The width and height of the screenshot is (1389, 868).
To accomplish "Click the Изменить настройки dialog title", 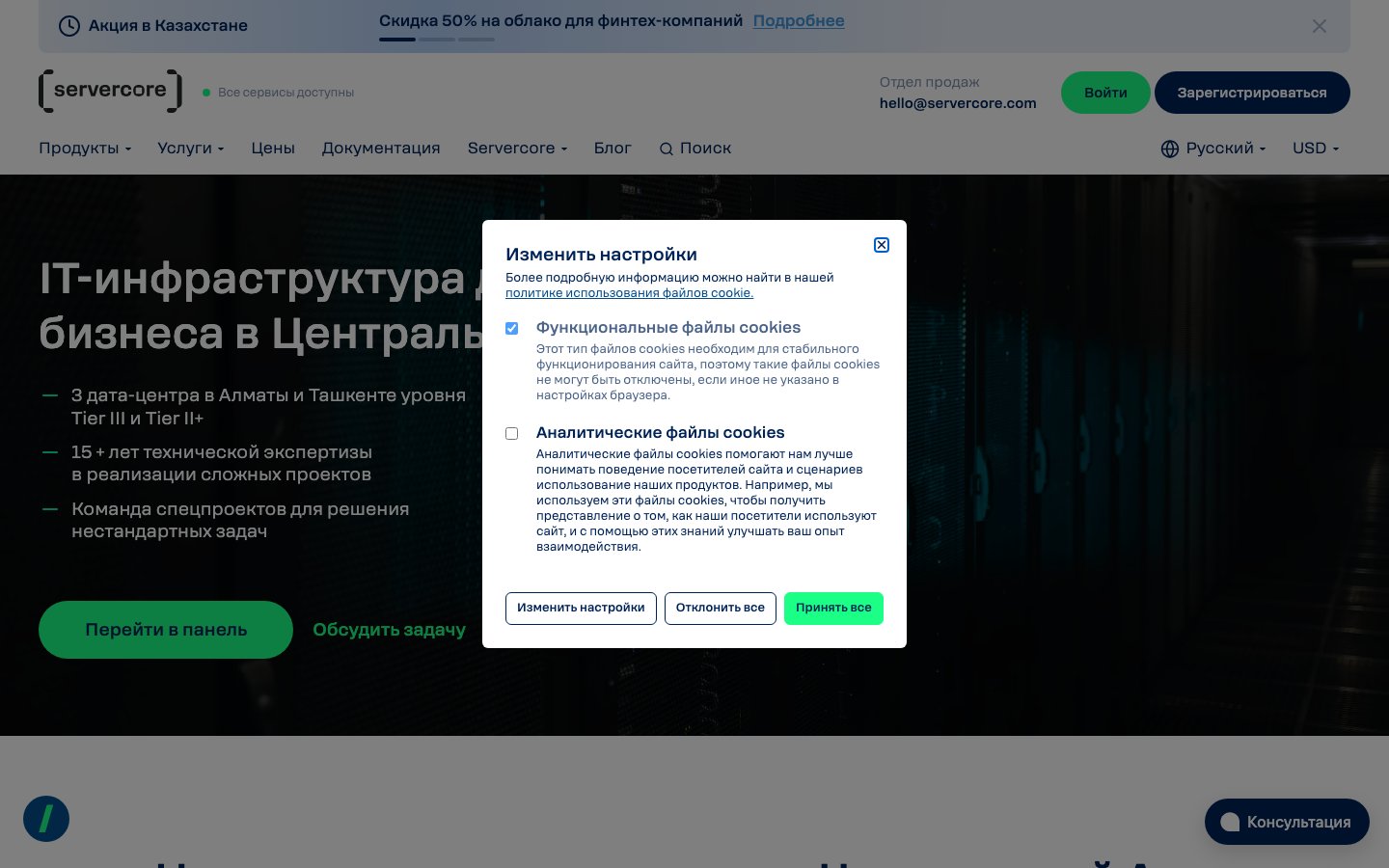I will pos(601,255).
